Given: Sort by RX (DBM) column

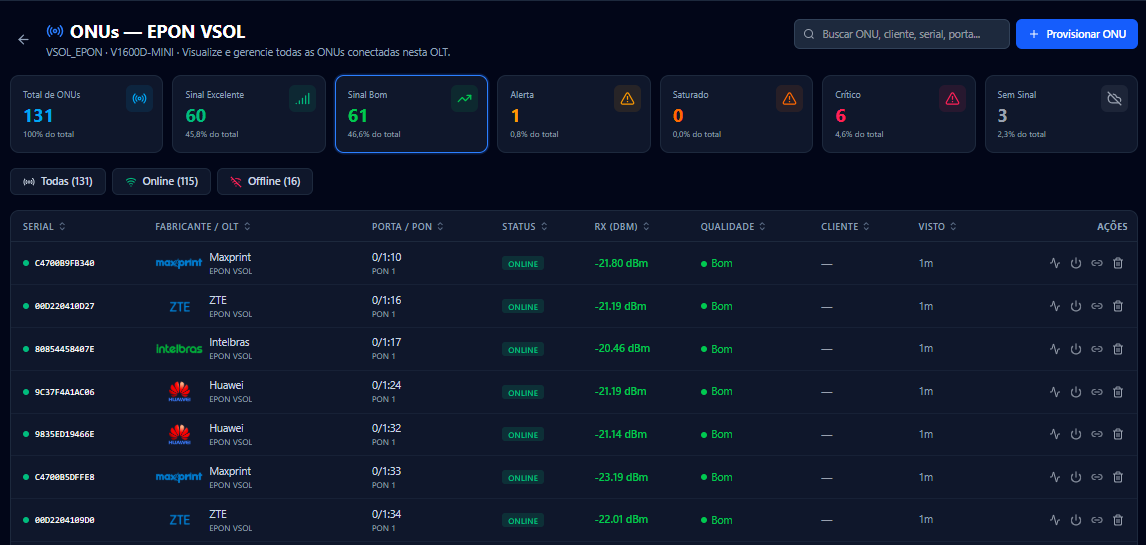Looking at the screenshot, I should tap(622, 226).
